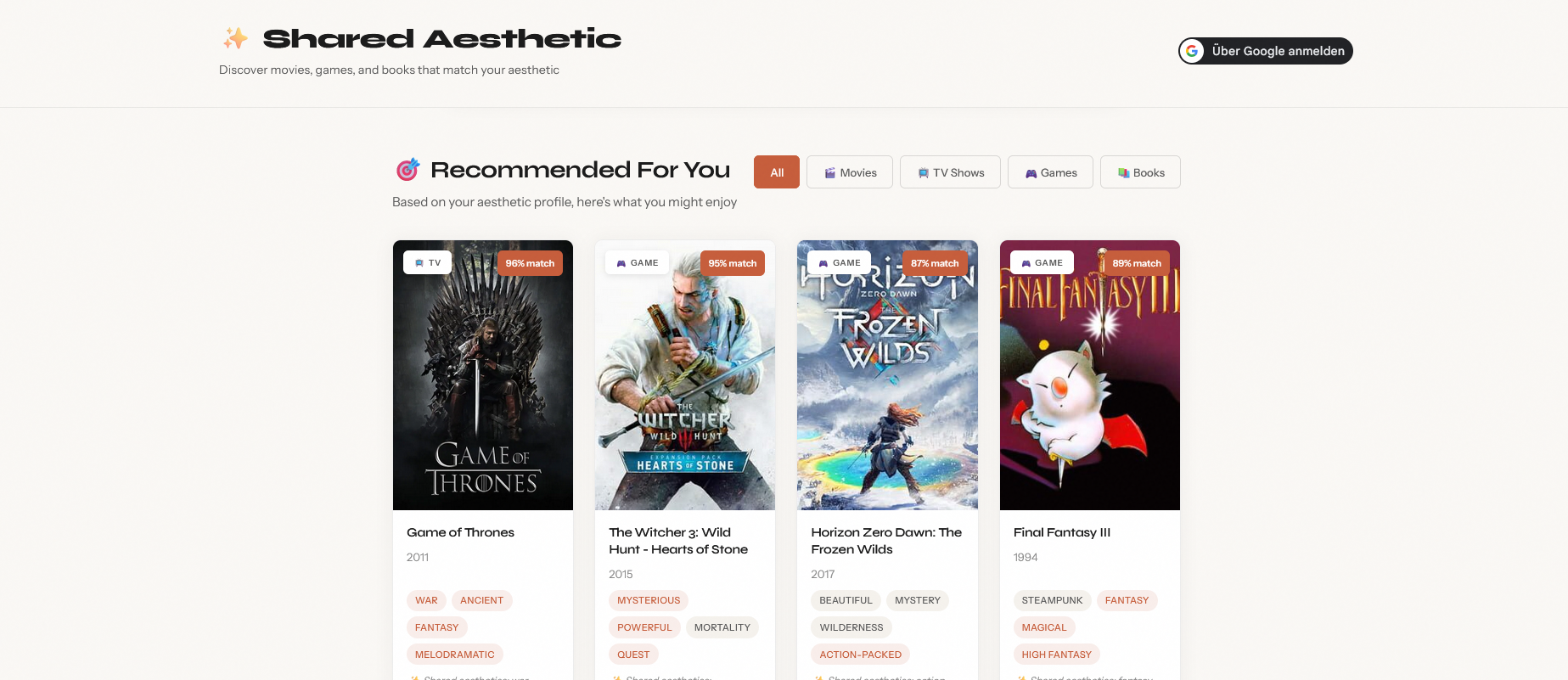Filter by Books category

point(1140,172)
